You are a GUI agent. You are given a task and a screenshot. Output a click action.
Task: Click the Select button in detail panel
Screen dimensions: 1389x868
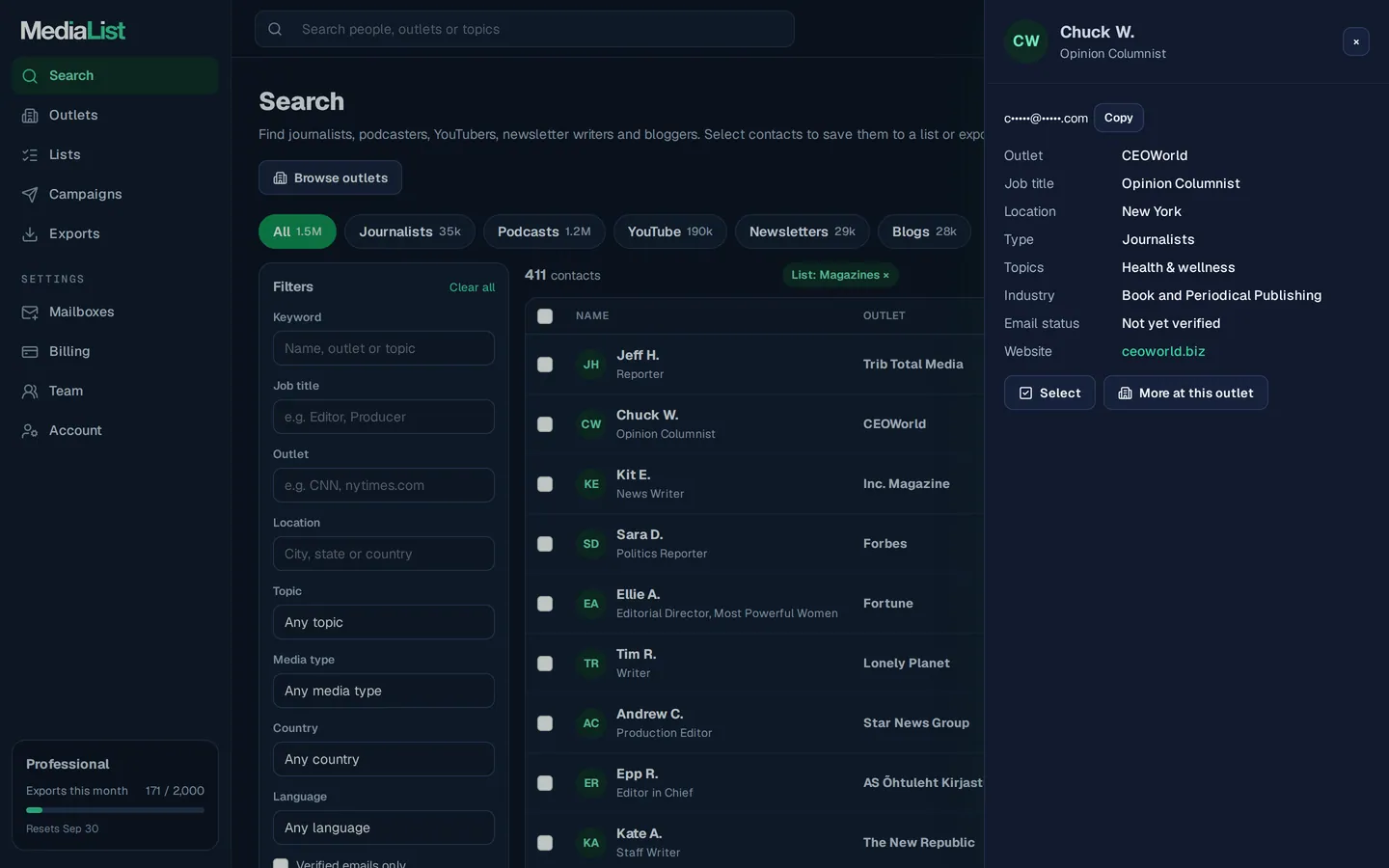[1049, 393]
